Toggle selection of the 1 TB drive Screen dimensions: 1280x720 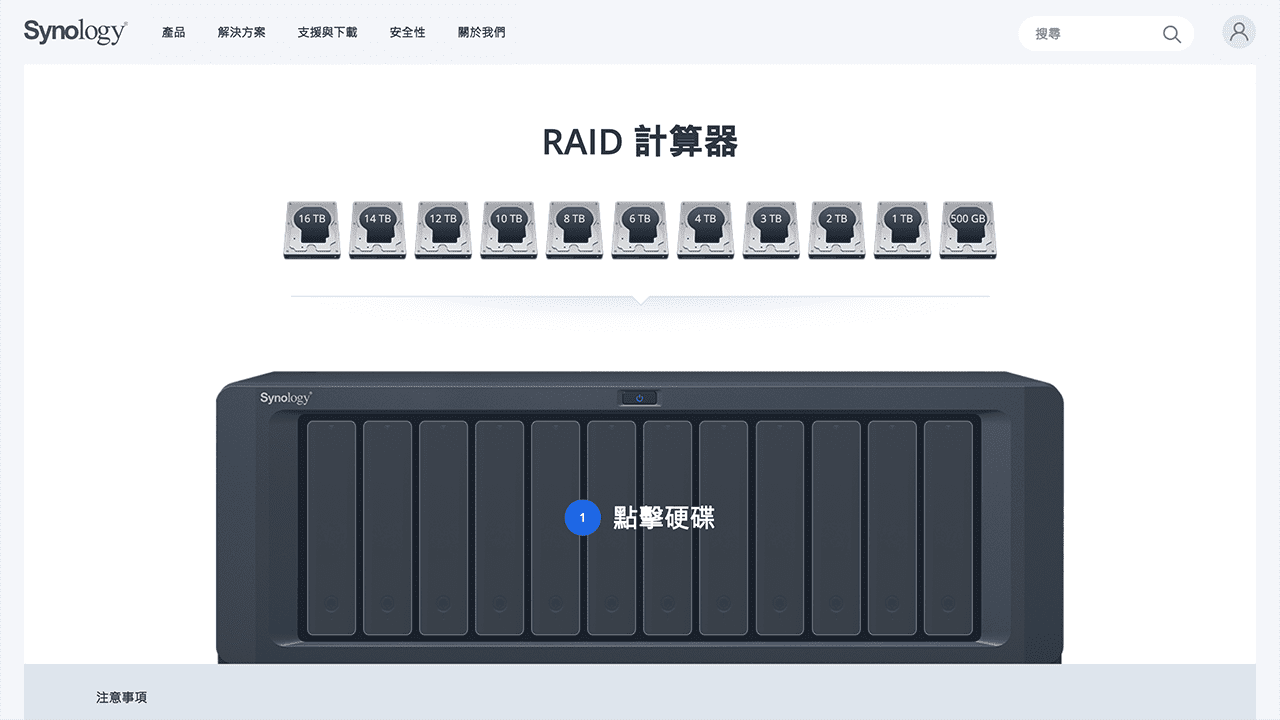point(901,229)
